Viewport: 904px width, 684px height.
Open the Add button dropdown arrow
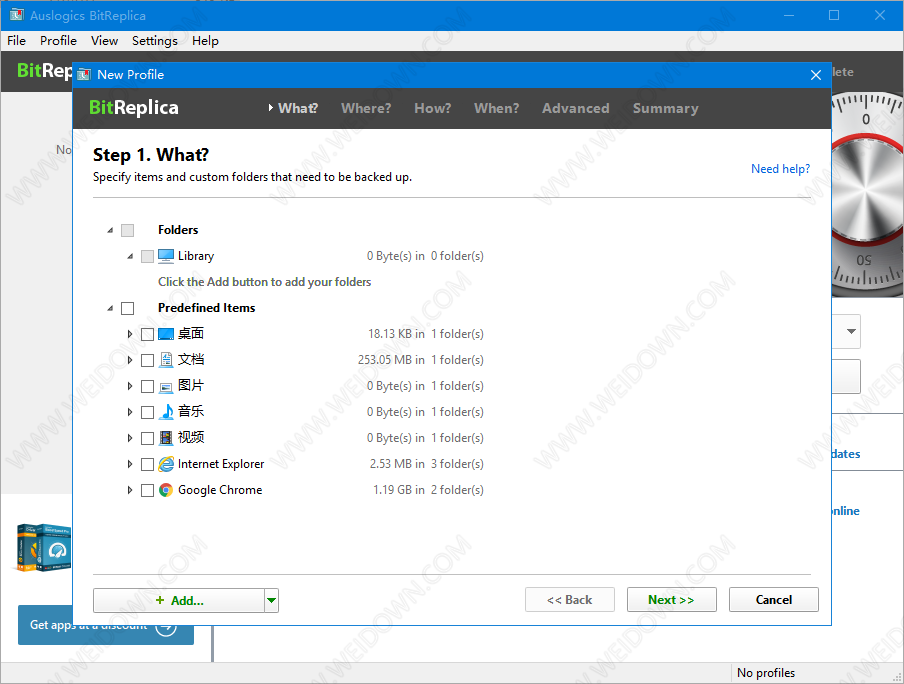pyautogui.click(x=271, y=600)
